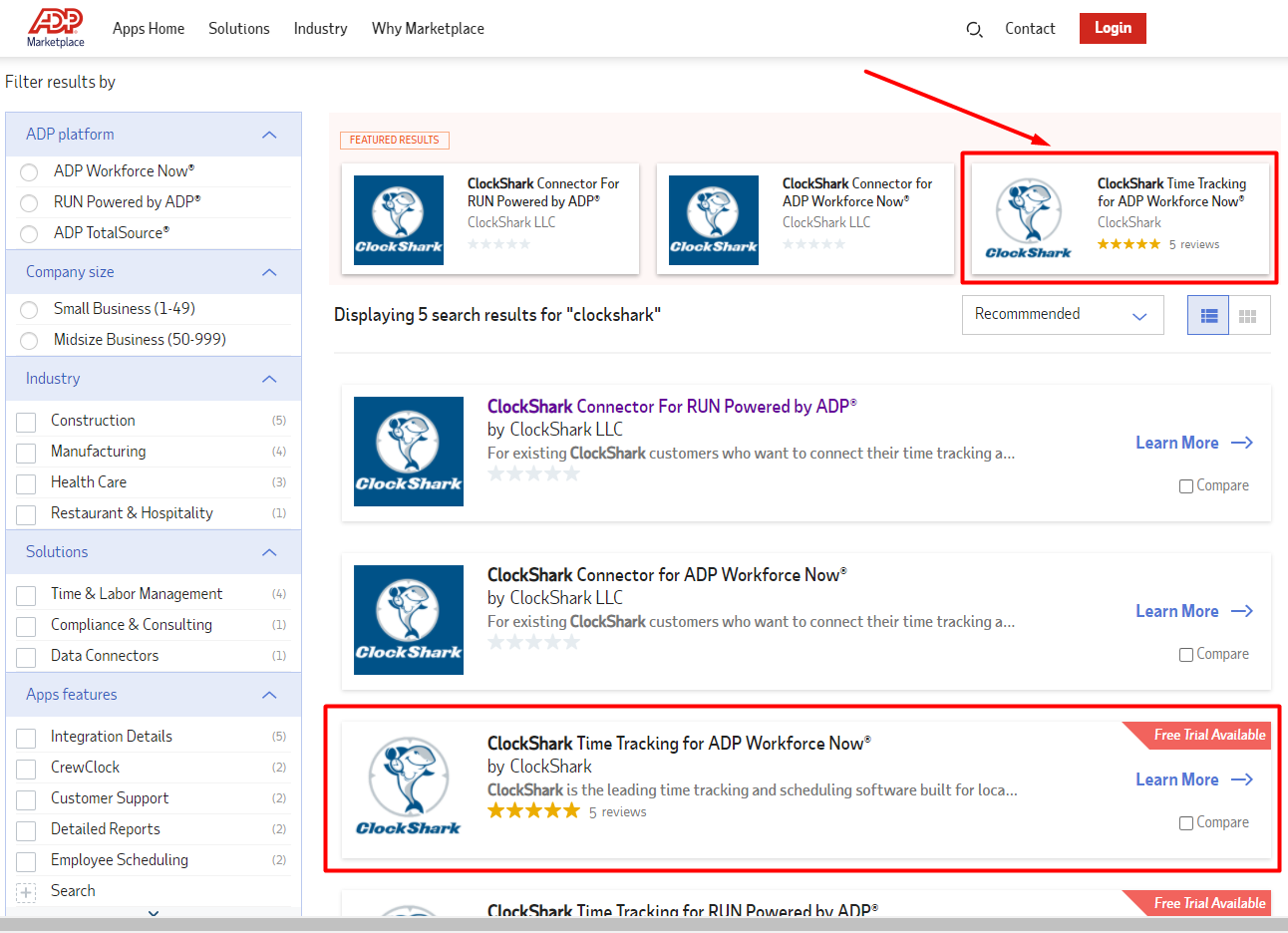The image size is (1288, 933).
Task: Collapse the Apps features section
Action: coord(268,694)
